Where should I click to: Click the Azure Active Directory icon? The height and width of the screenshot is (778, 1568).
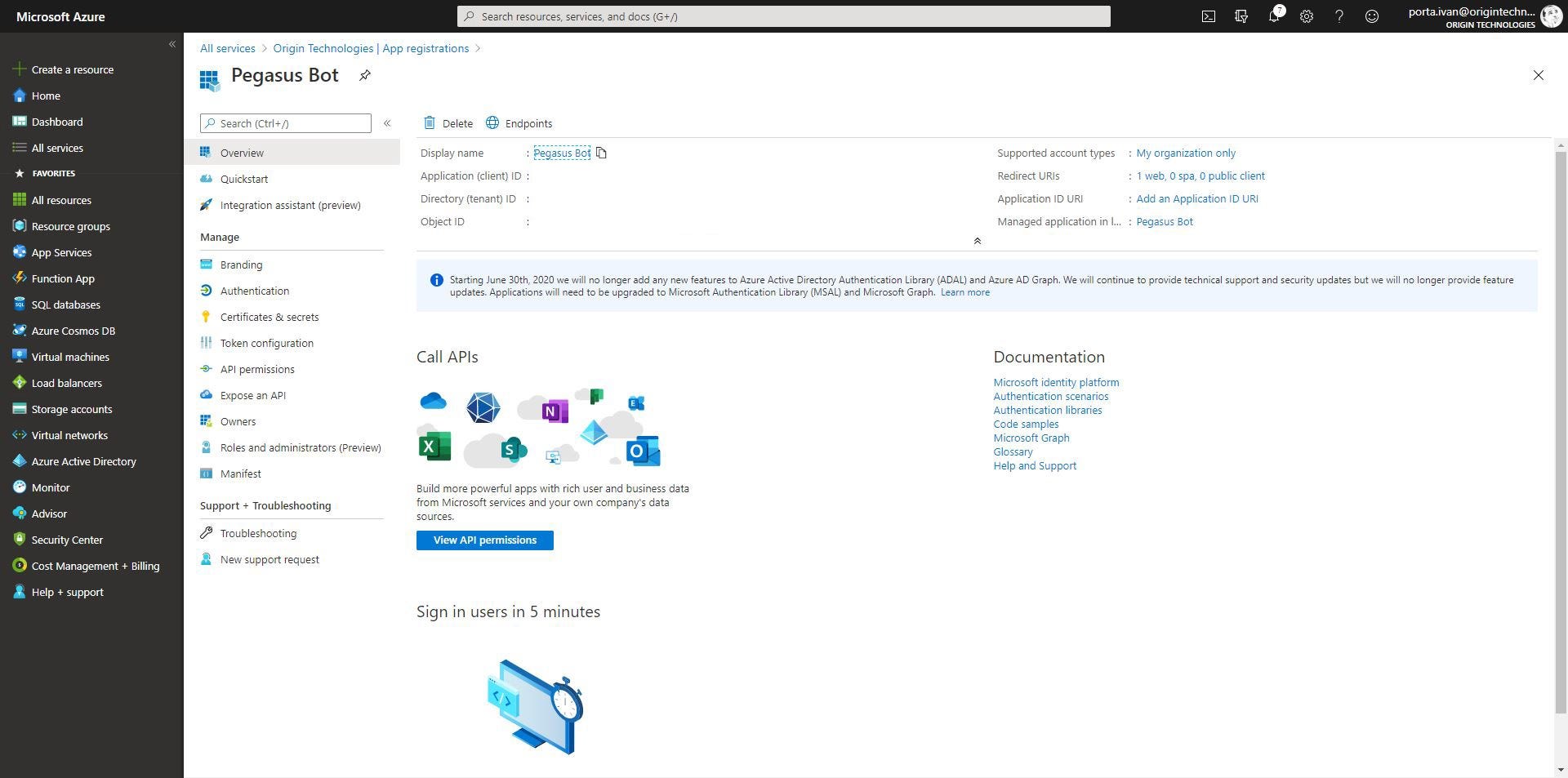(x=20, y=461)
